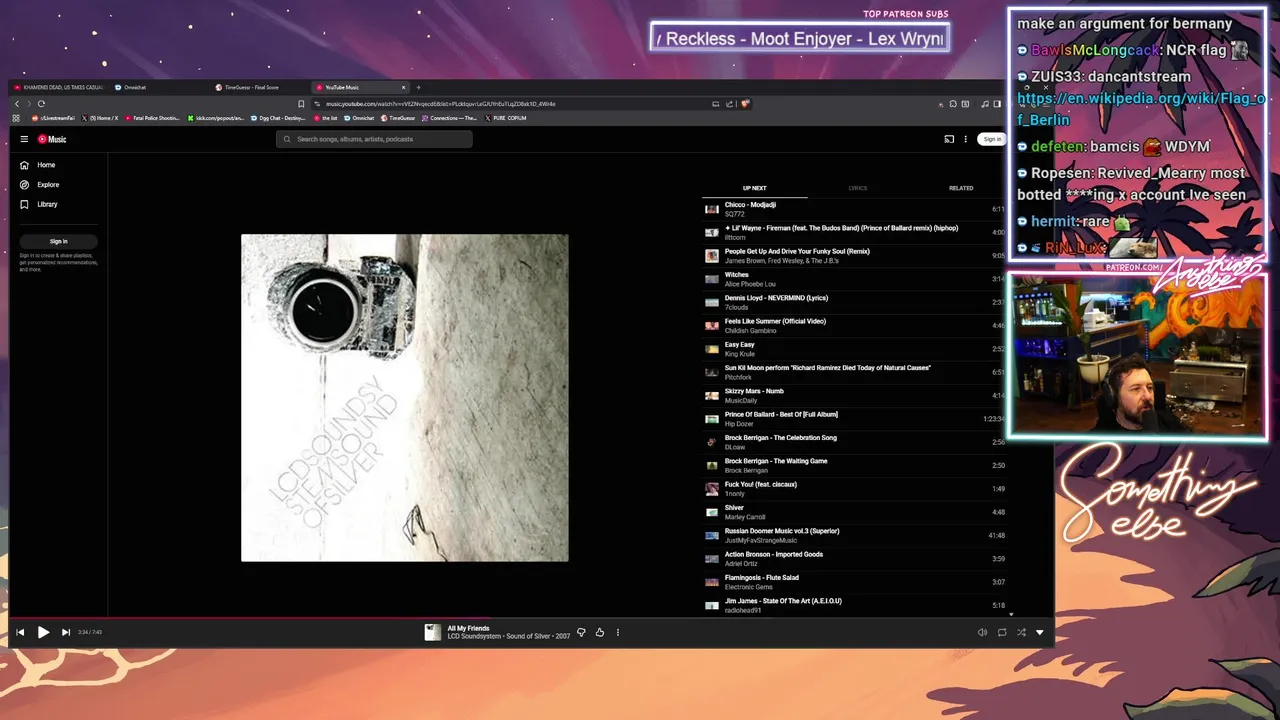Viewport: 1280px width, 720px height.
Task: Open the PURE COPIUM bookmark
Action: [506, 118]
